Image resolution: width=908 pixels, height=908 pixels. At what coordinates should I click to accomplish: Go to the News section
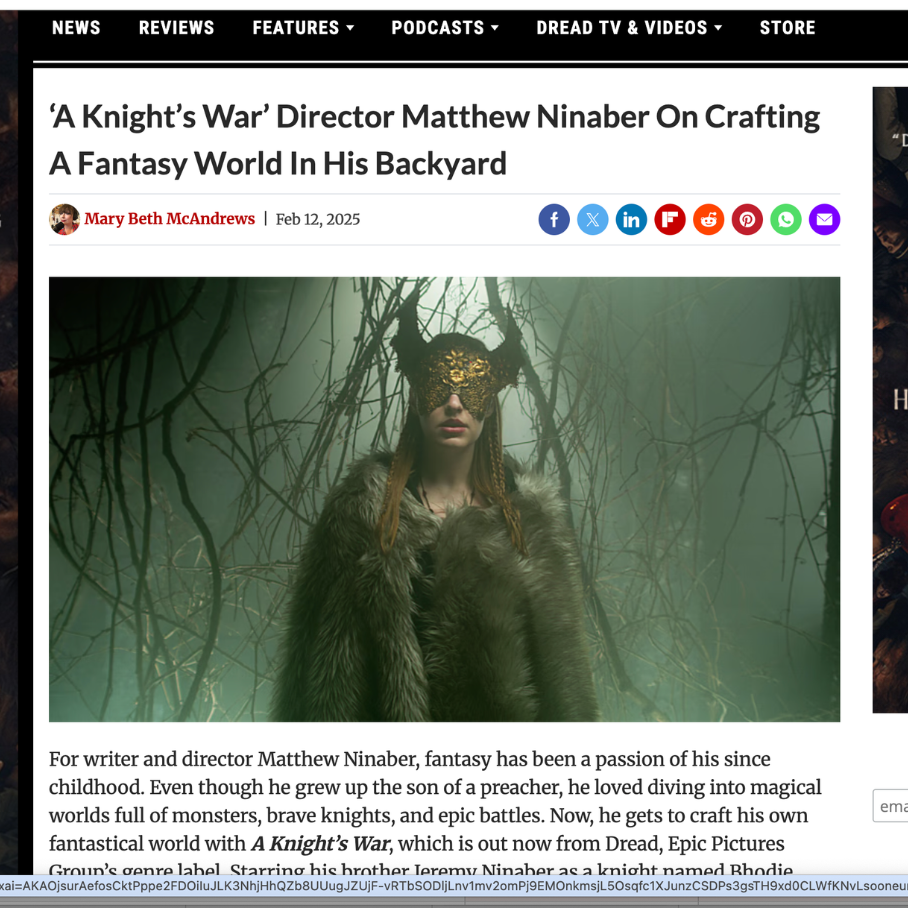(x=76, y=28)
